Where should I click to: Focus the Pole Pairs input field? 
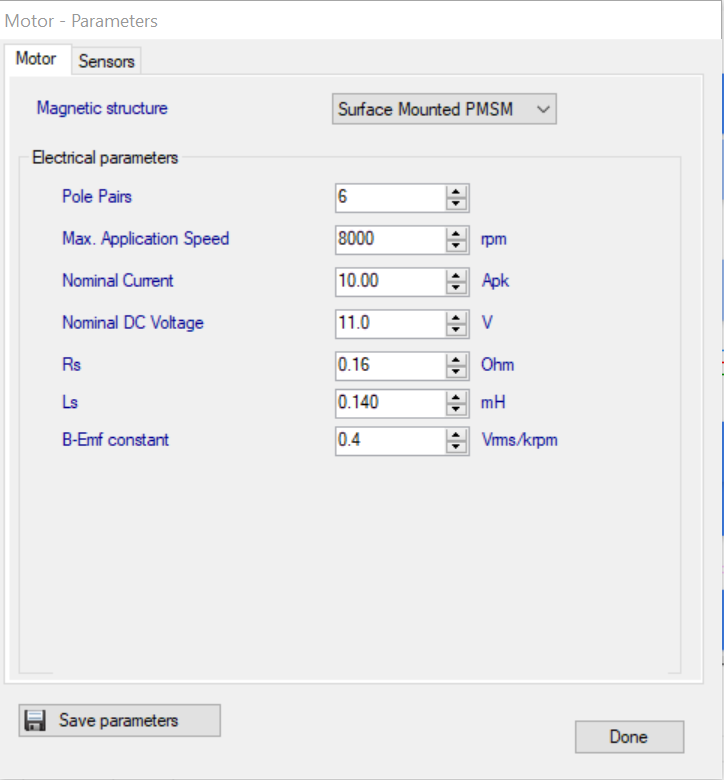pos(390,197)
